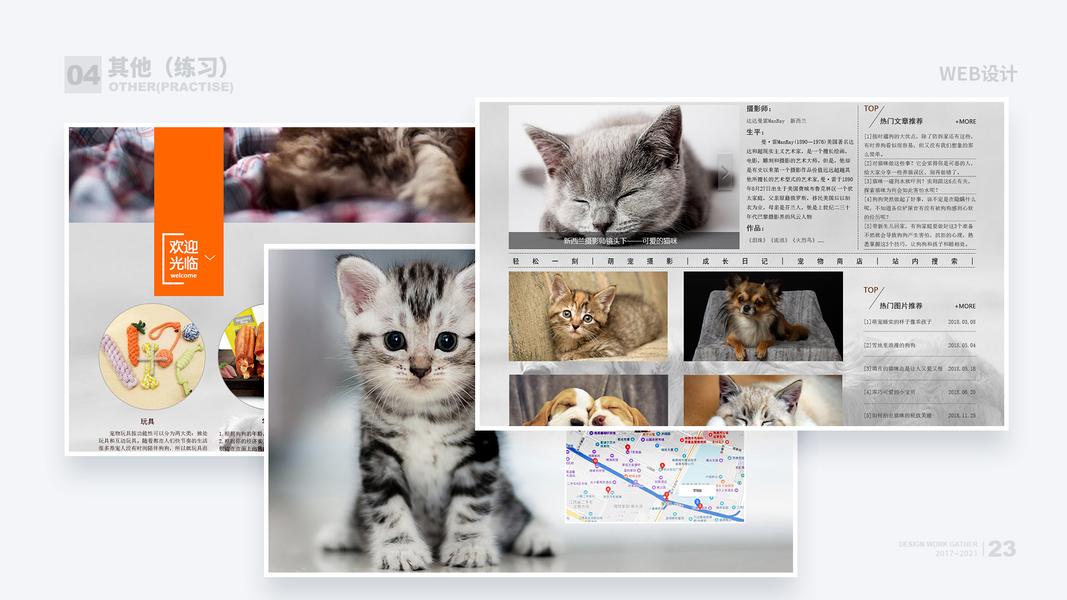Image resolution: width=1067 pixels, height=600 pixels.
Task: Click the 摄影师: heading
Action: pyautogui.click(x=758, y=109)
